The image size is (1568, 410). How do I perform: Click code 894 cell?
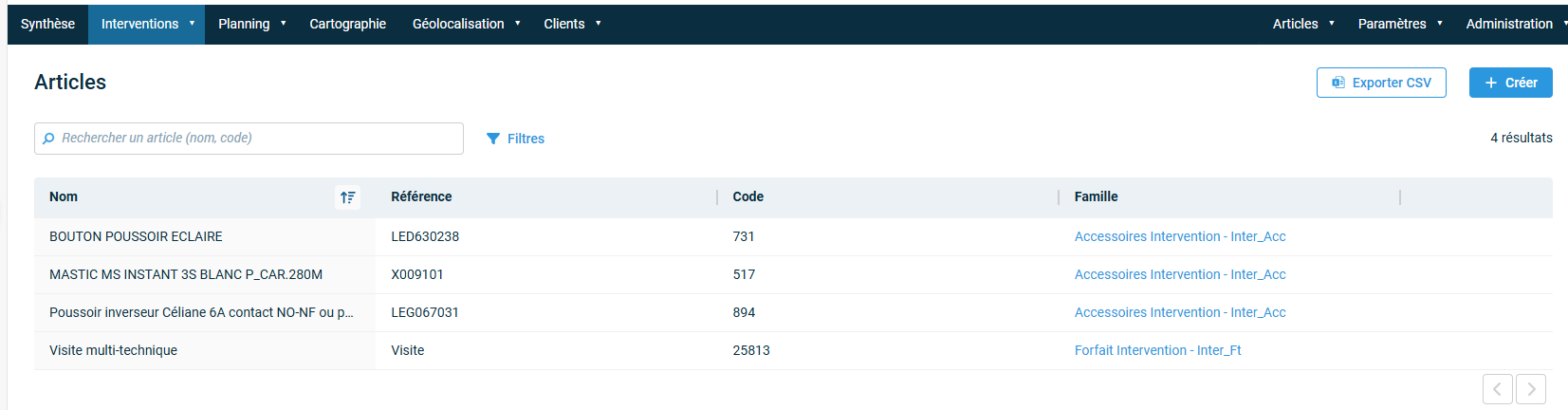[744, 312]
